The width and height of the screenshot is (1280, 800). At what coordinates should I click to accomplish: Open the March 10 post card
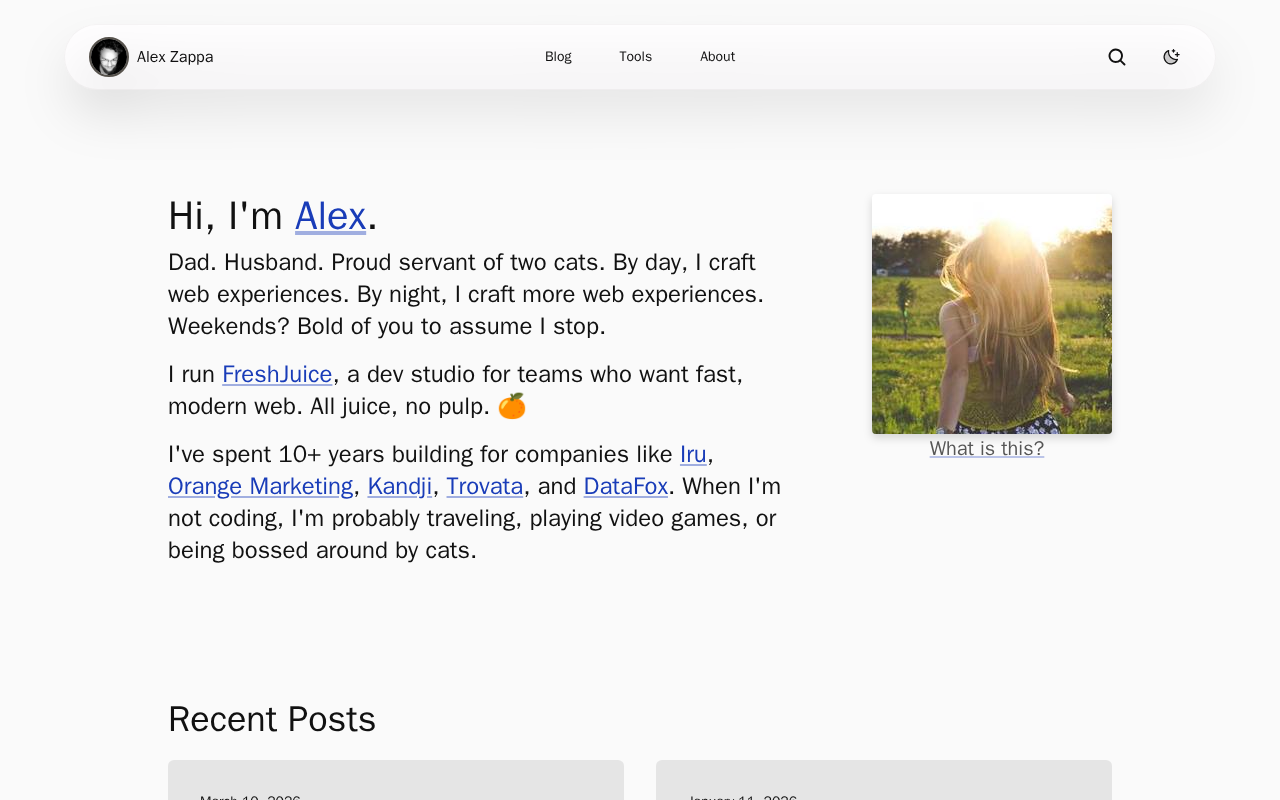[x=396, y=781]
